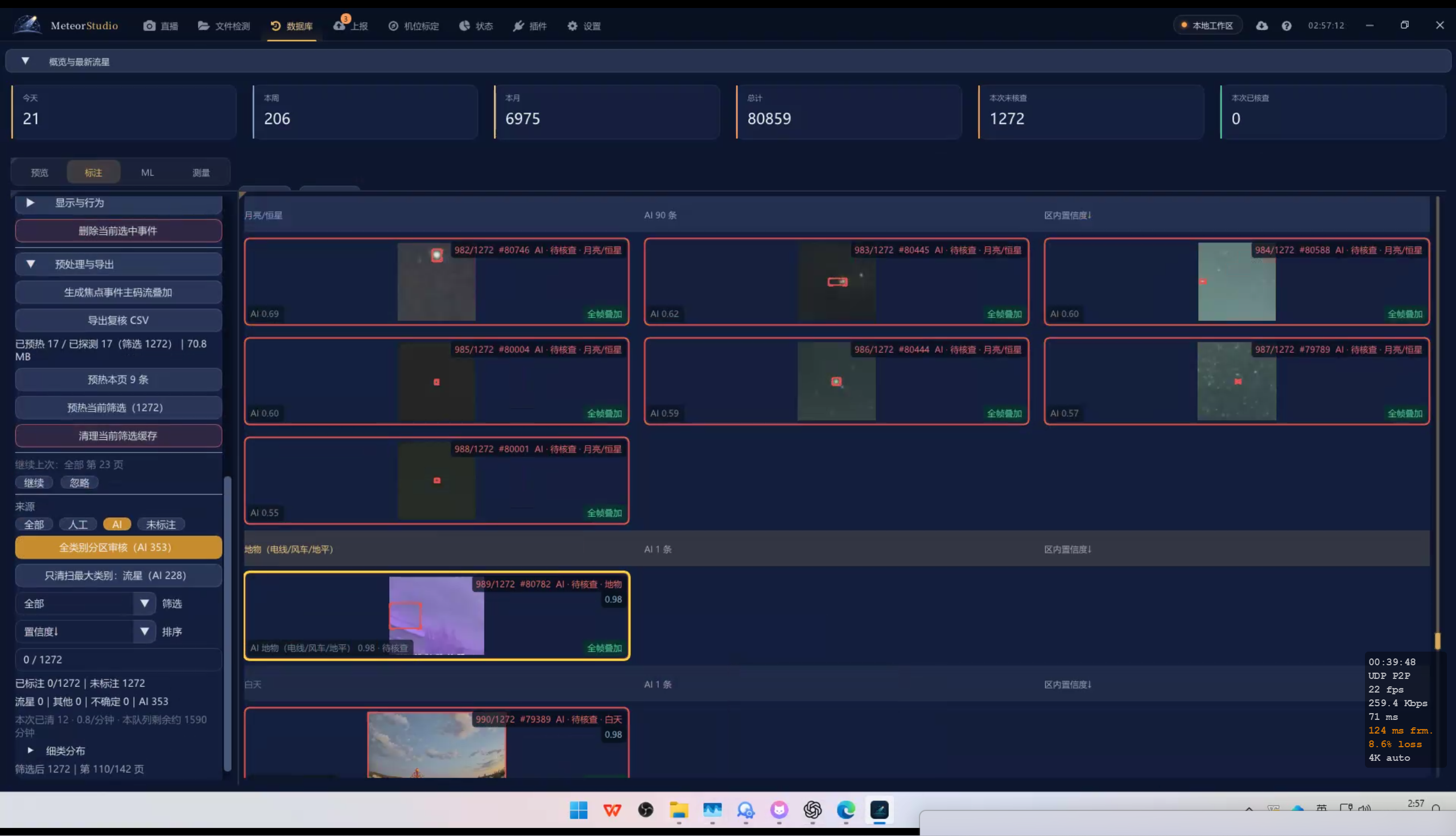Click the 0 / 1272 input field
The image size is (1456, 836).
pos(118,660)
